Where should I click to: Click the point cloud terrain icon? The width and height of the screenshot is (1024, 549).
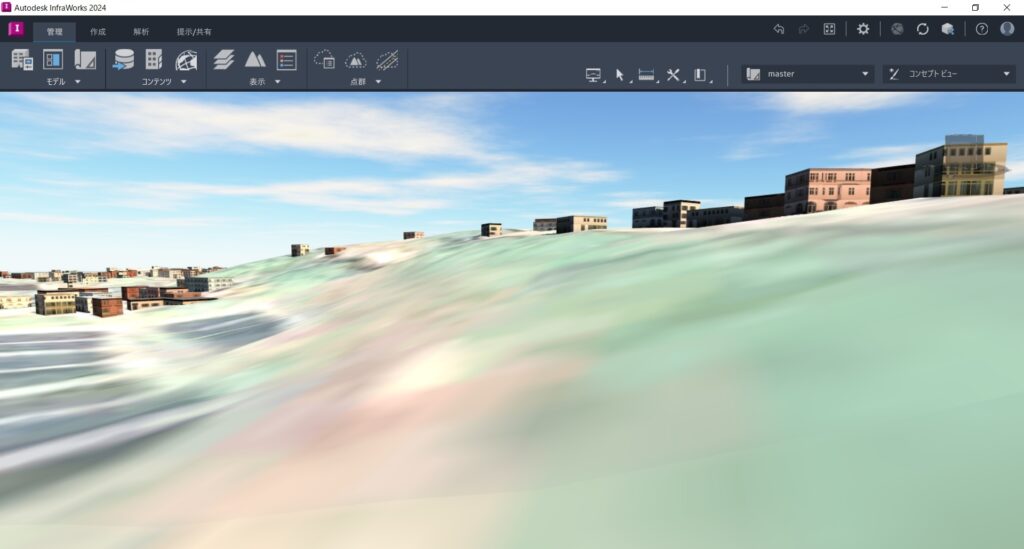tap(356, 60)
